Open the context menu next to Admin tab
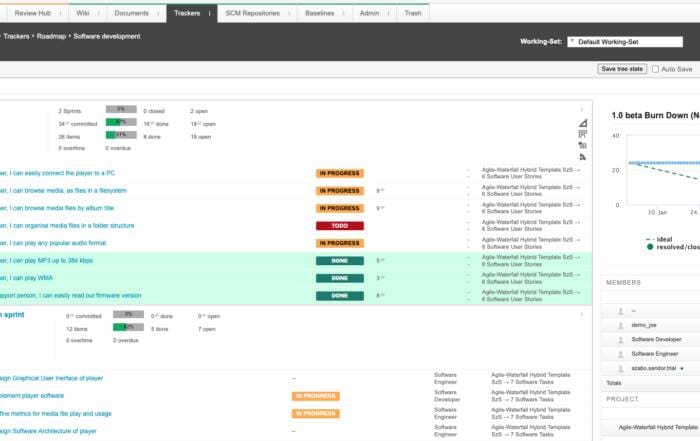This screenshot has height=441, width=700. [388, 13]
